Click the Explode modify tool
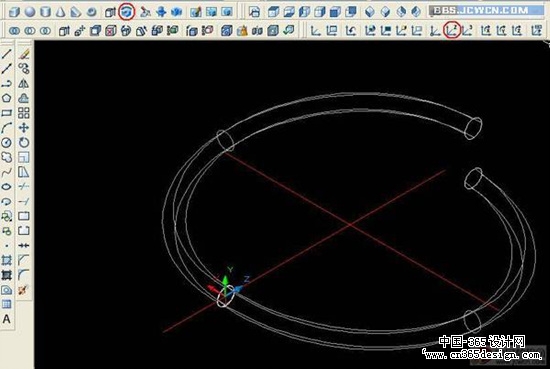Viewport: 550px width, 369px height. tap(23, 290)
